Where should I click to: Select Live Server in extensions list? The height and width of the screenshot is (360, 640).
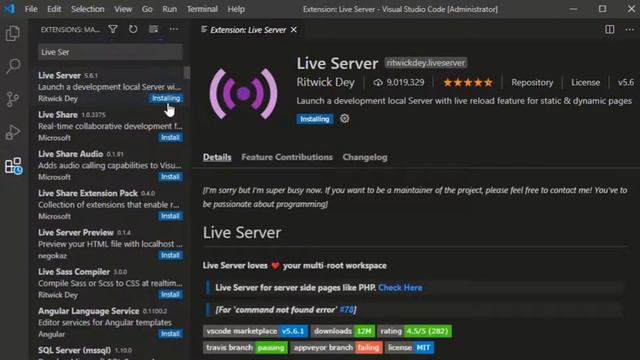[x=110, y=87]
